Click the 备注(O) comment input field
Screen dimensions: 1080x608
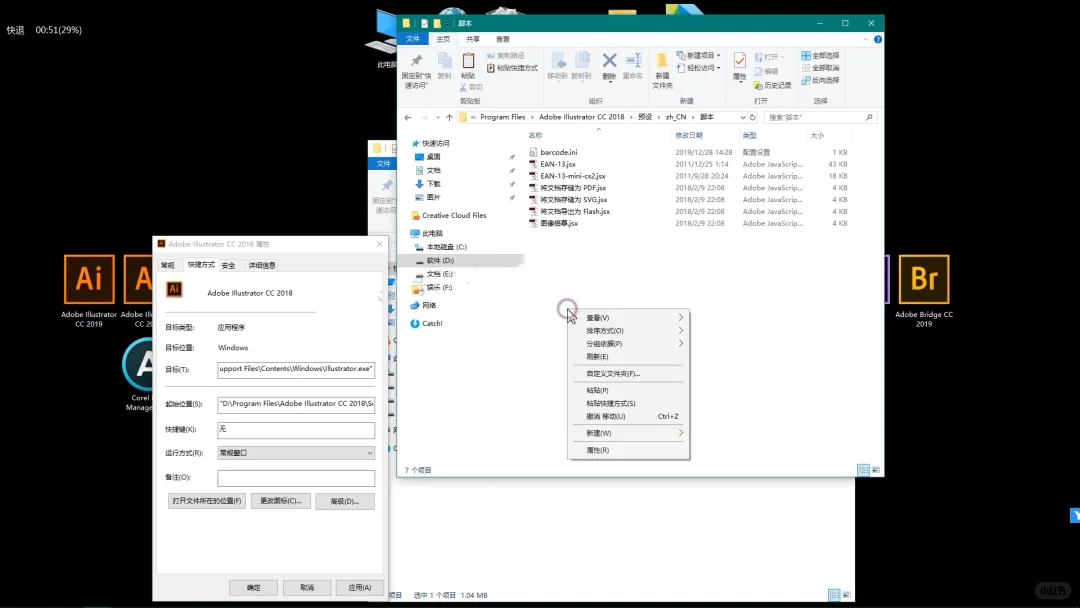pos(296,478)
